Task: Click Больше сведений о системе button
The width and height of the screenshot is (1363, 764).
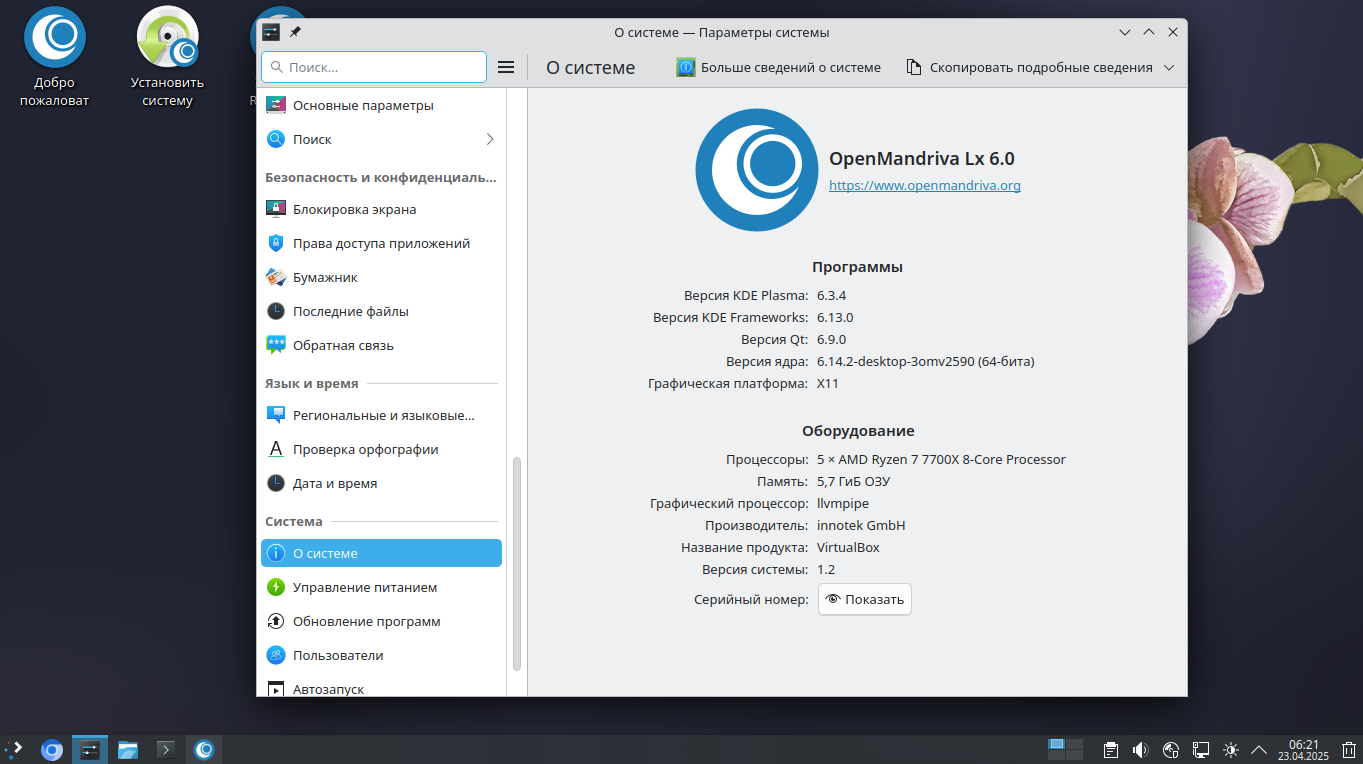Action: (x=779, y=67)
